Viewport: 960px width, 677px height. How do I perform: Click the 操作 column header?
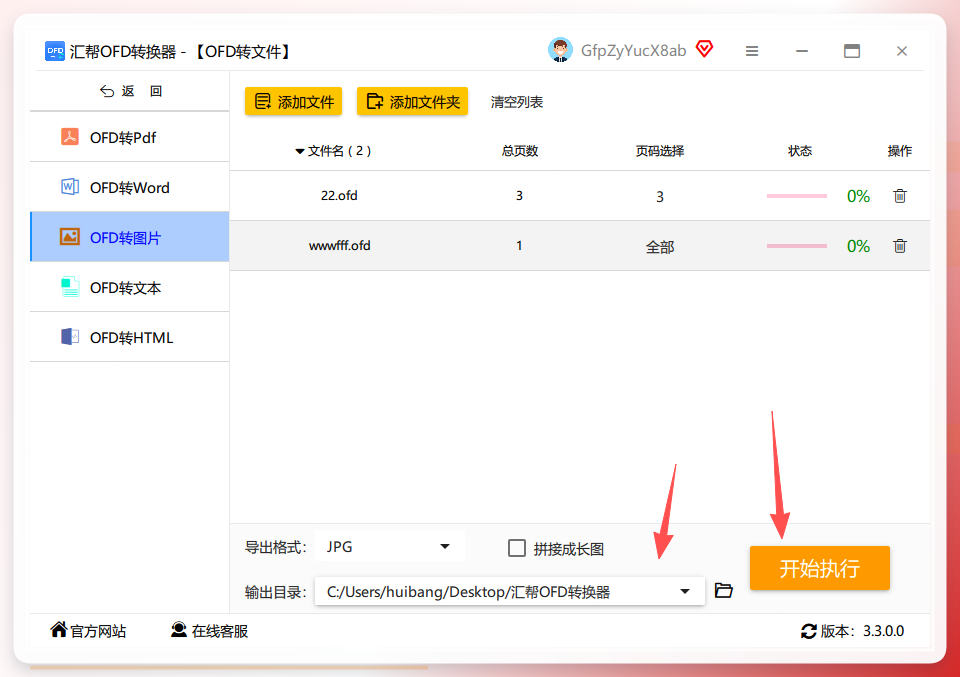point(899,151)
